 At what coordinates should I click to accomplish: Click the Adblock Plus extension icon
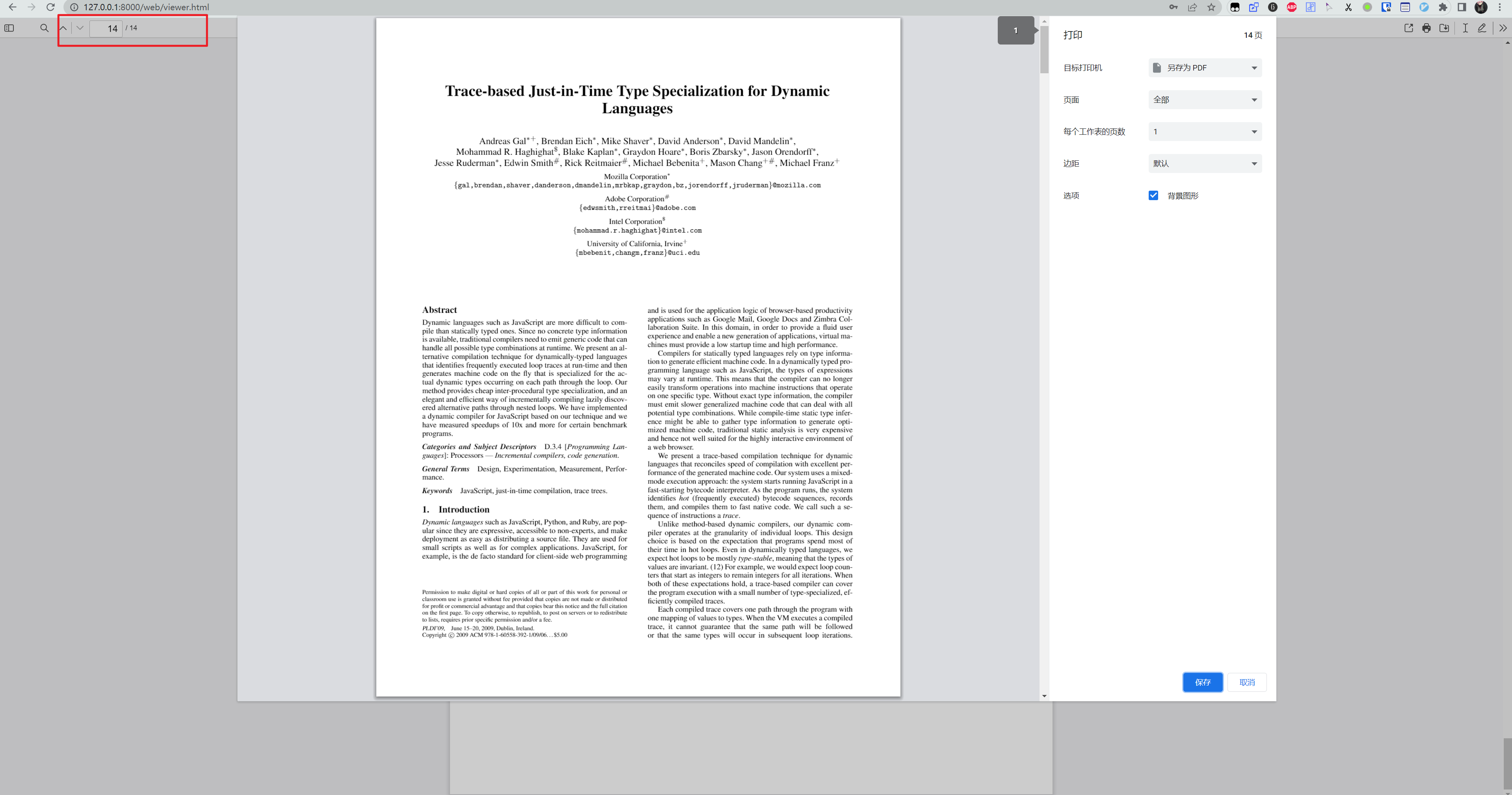[x=1291, y=7]
